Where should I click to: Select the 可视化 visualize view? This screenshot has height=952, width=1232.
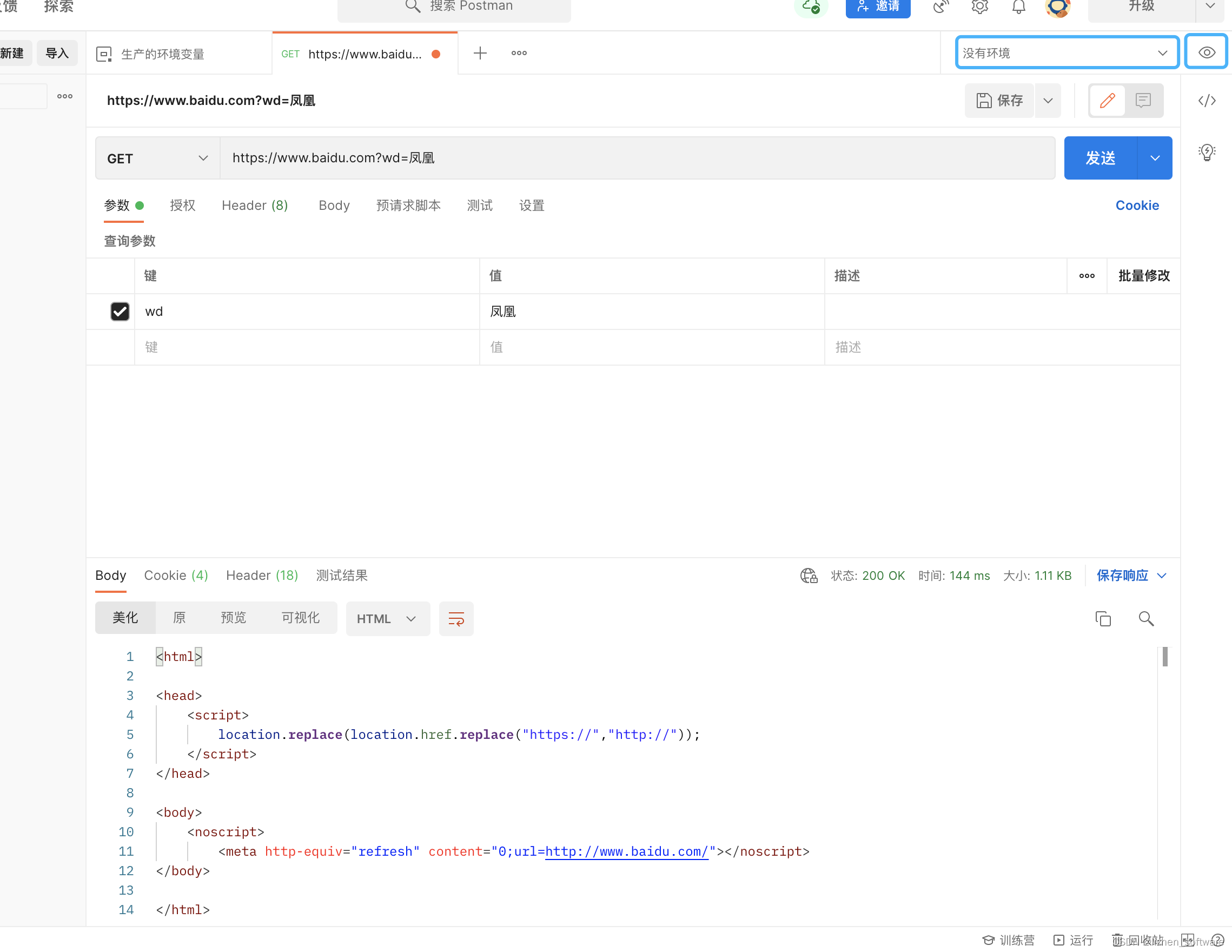[x=300, y=617]
